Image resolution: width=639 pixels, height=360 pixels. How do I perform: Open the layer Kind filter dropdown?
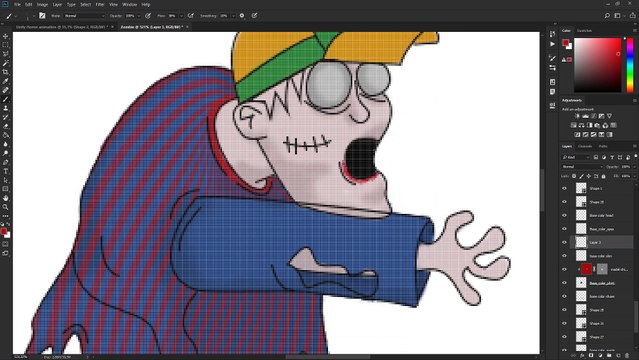pyautogui.click(x=575, y=157)
